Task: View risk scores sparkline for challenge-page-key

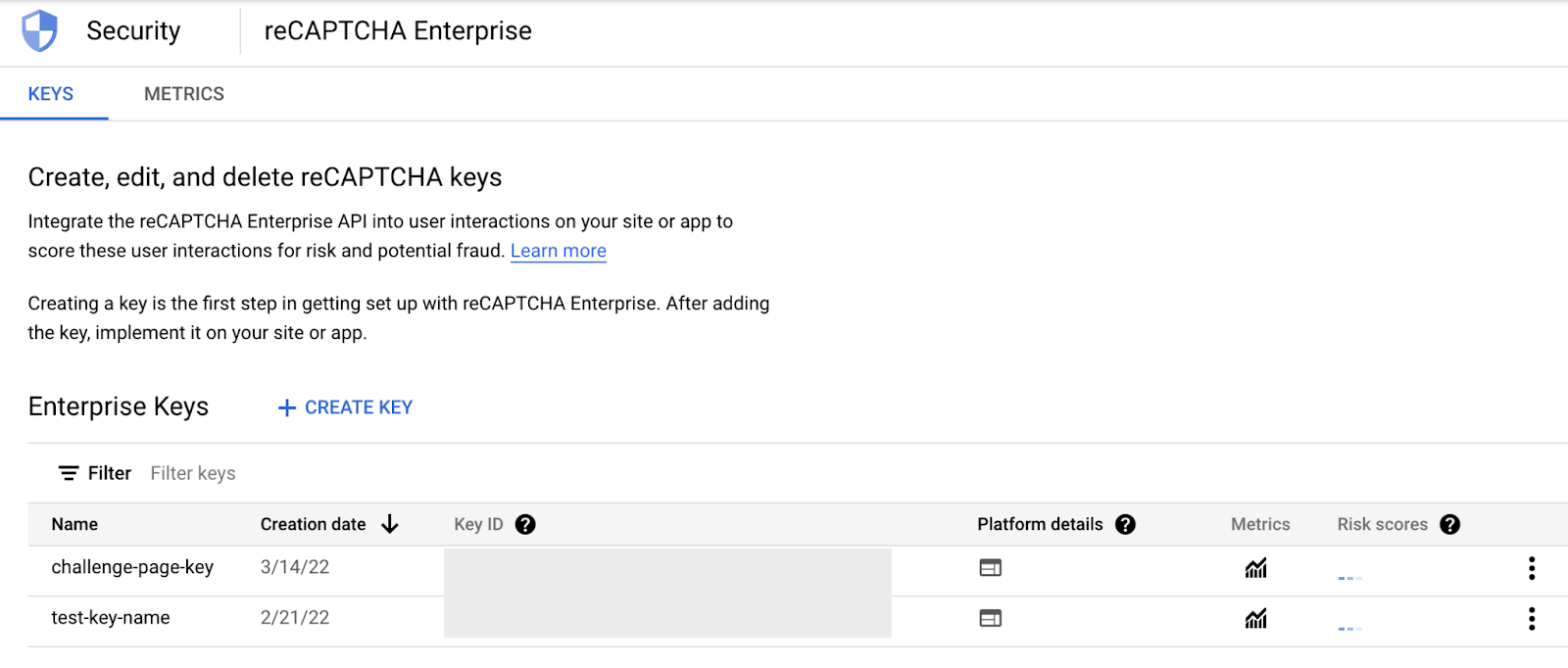Action: [1349, 577]
